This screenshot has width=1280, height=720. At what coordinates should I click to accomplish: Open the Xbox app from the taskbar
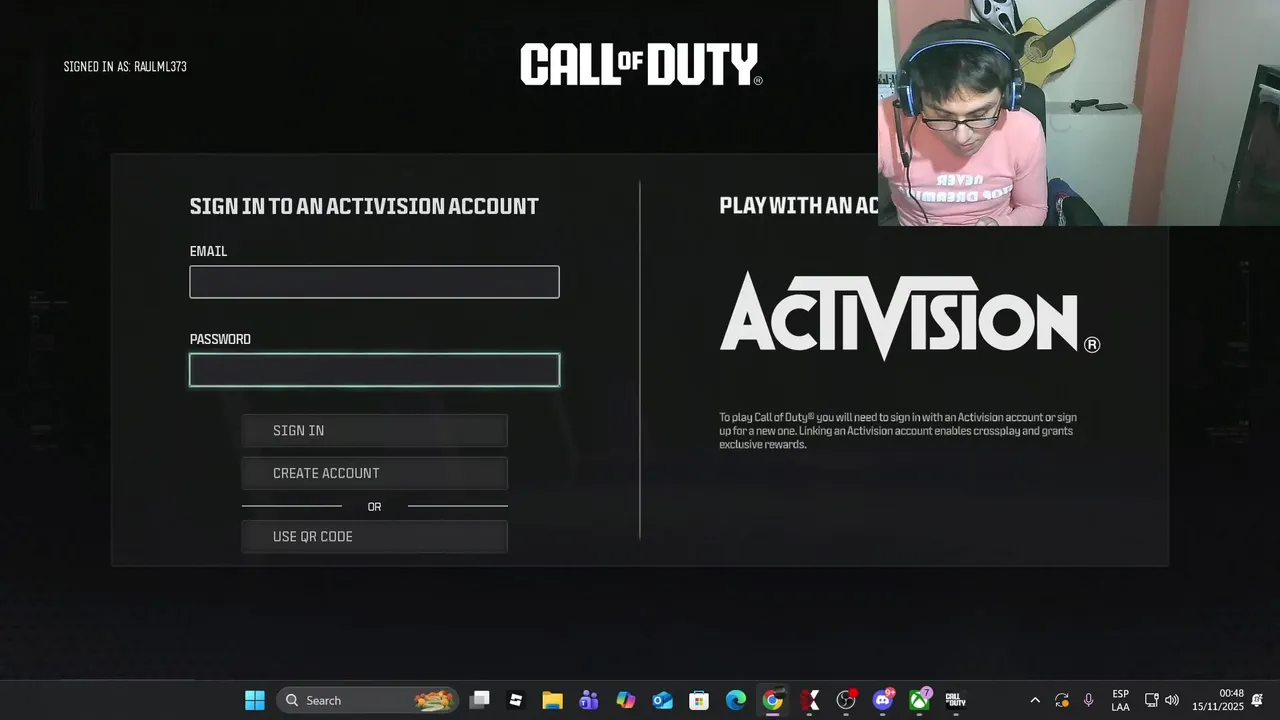919,700
